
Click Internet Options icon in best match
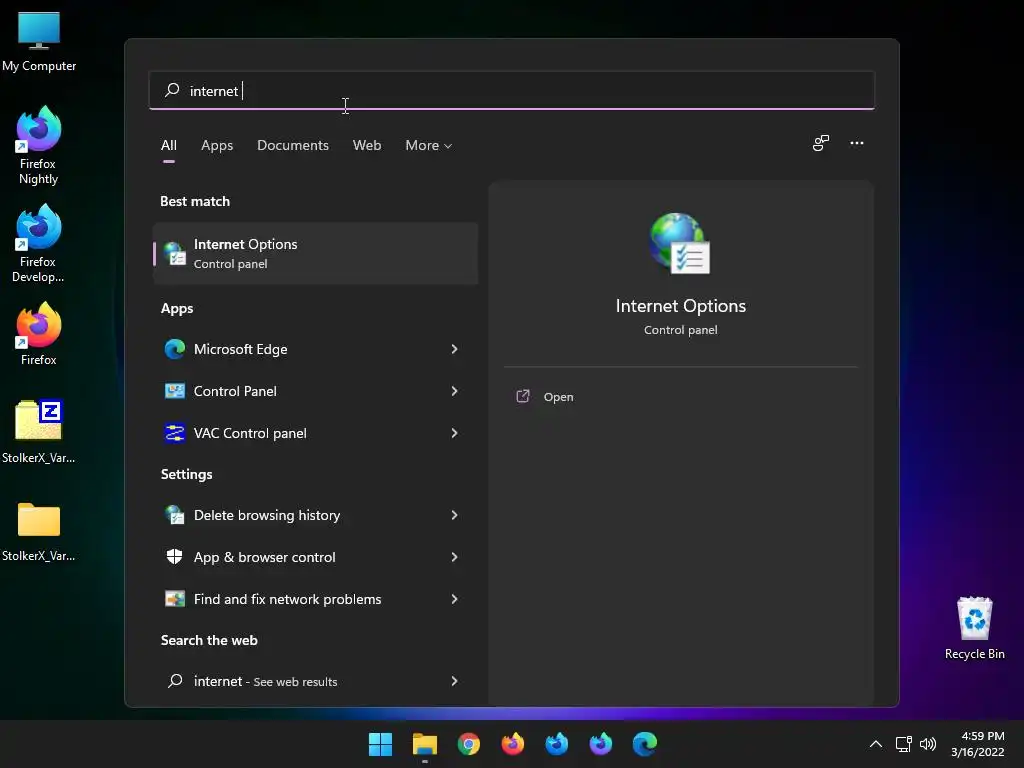tap(174, 253)
